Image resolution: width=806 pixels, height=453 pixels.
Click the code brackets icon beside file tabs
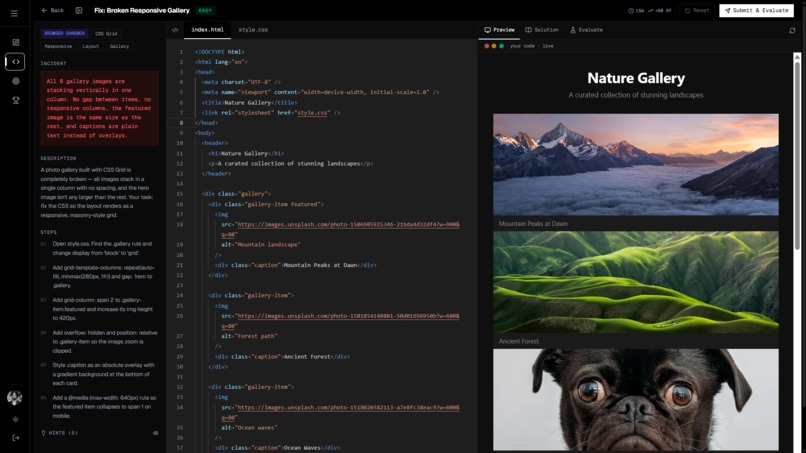(x=175, y=30)
